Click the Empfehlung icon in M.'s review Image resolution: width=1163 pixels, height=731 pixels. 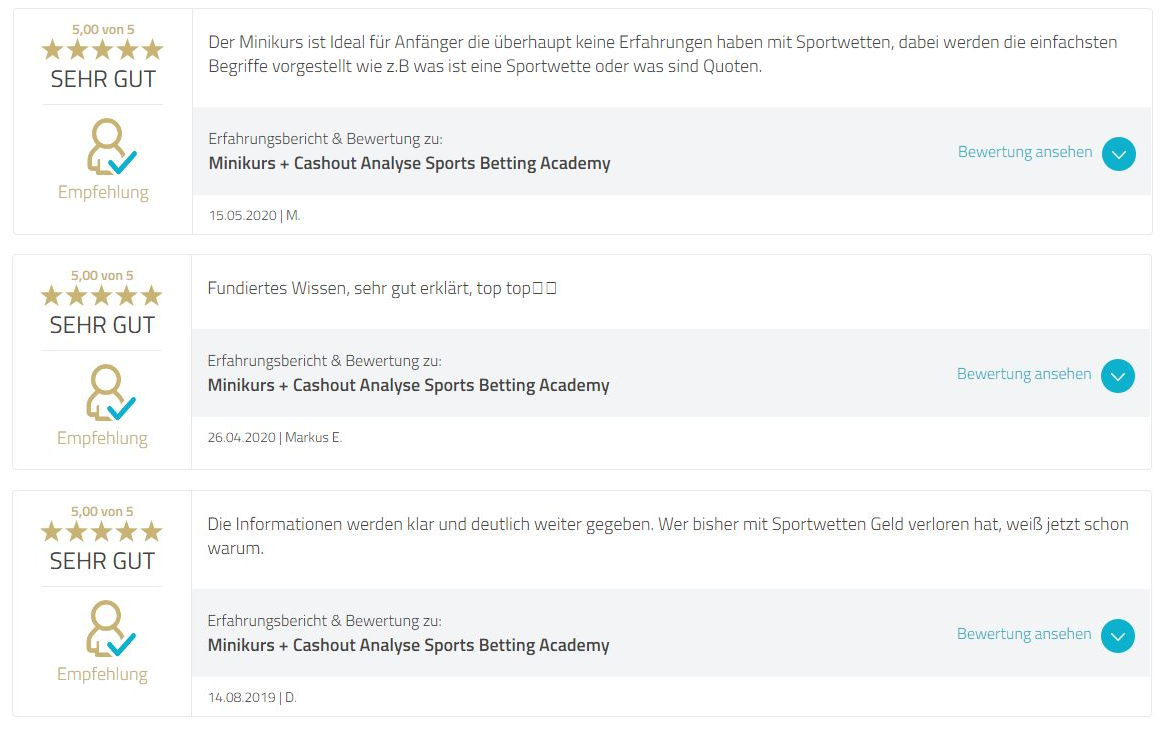108,147
